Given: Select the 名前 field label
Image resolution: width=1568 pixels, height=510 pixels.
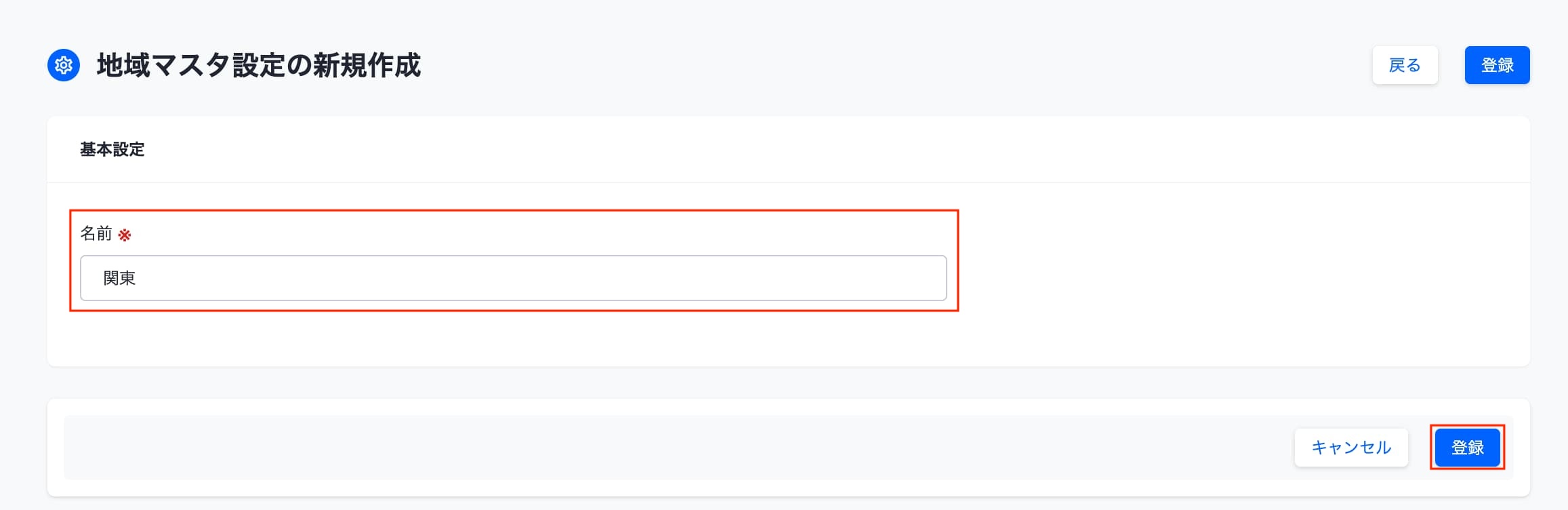Looking at the screenshot, I should coord(96,234).
